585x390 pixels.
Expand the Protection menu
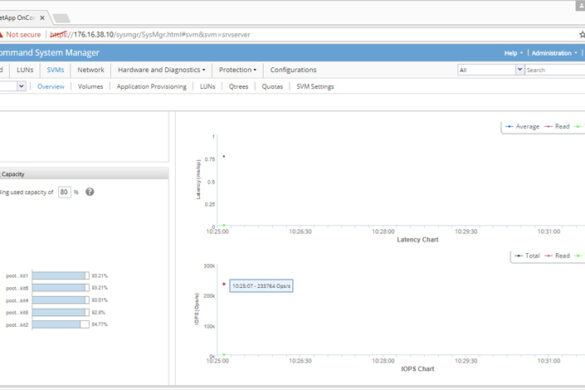(x=237, y=70)
